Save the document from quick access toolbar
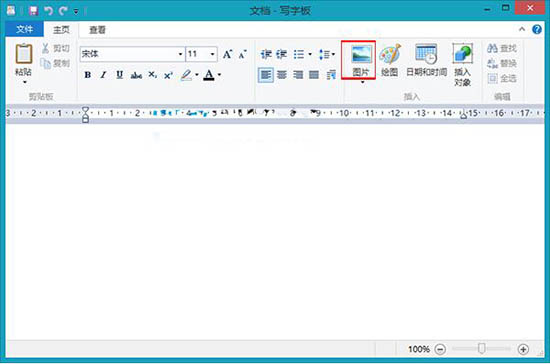Viewport: 550px width, 364px height. pyautogui.click(x=33, y=11)
